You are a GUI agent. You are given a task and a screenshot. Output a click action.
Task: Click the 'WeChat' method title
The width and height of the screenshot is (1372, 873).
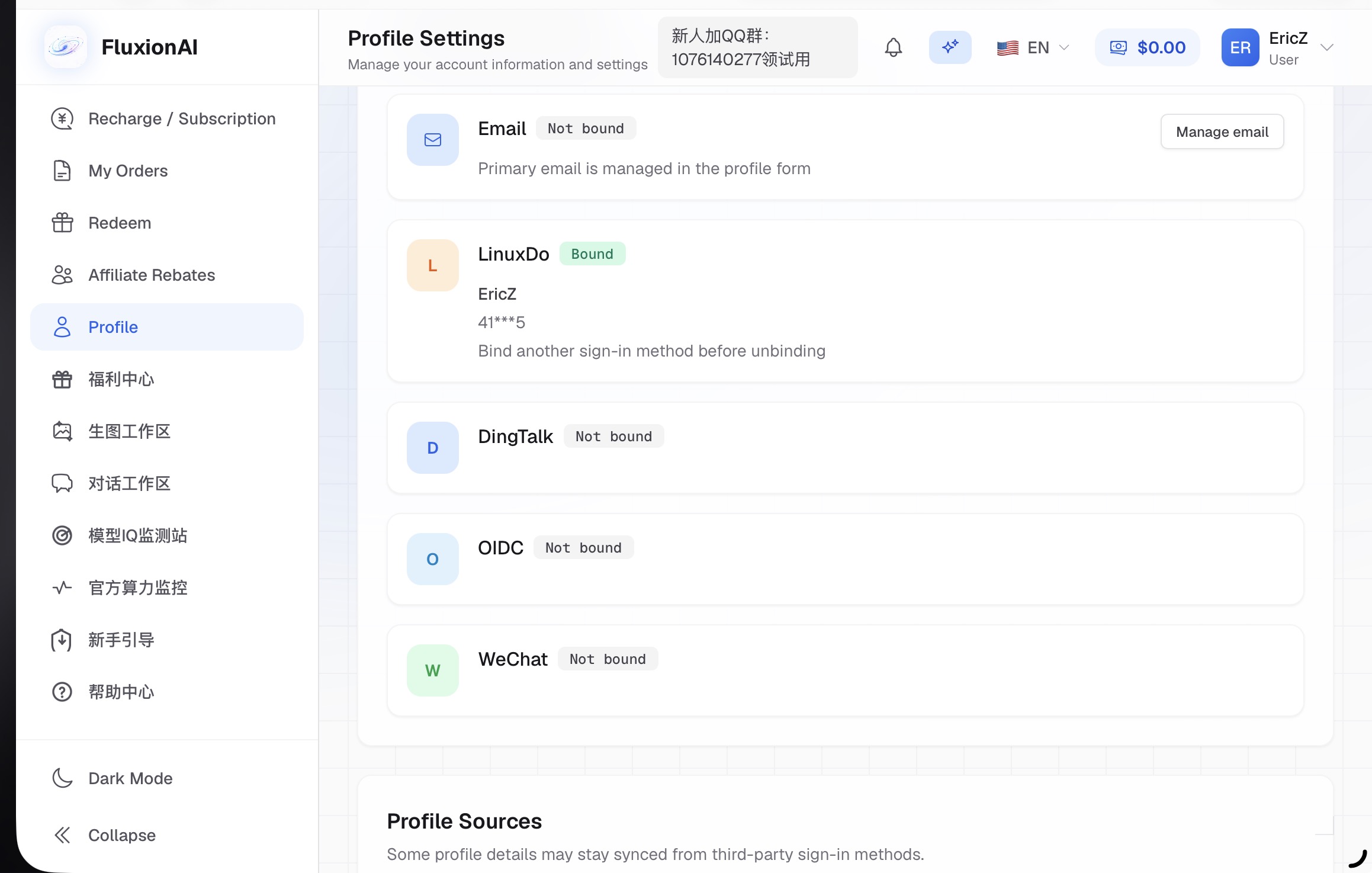[x=513, y=659]
